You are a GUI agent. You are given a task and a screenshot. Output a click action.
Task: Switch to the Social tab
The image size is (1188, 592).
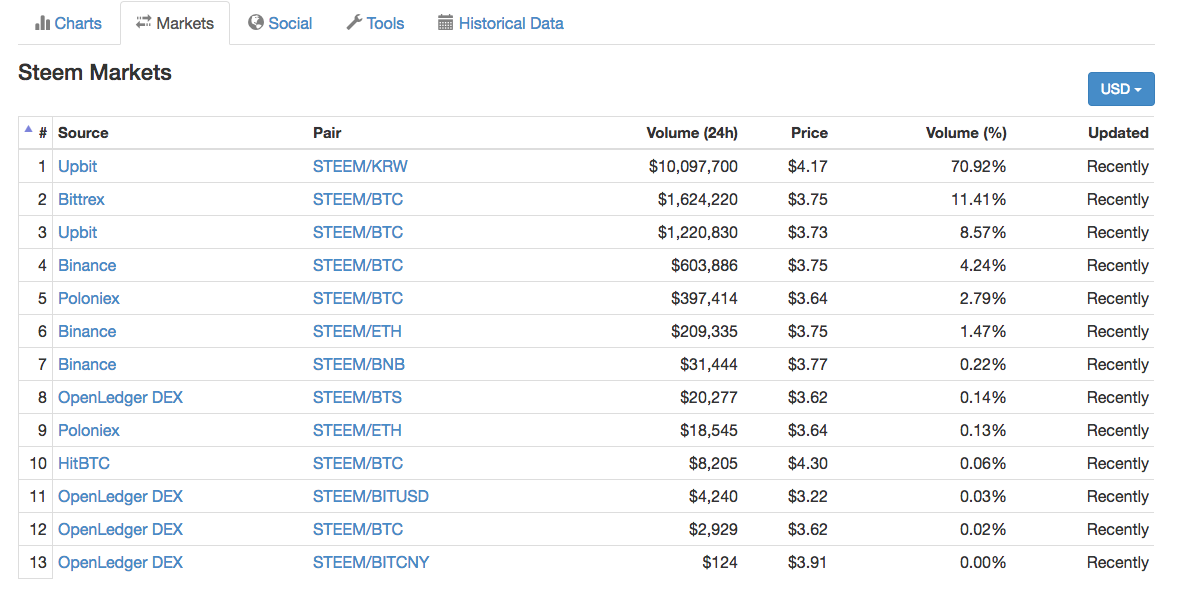pos(280,23)
